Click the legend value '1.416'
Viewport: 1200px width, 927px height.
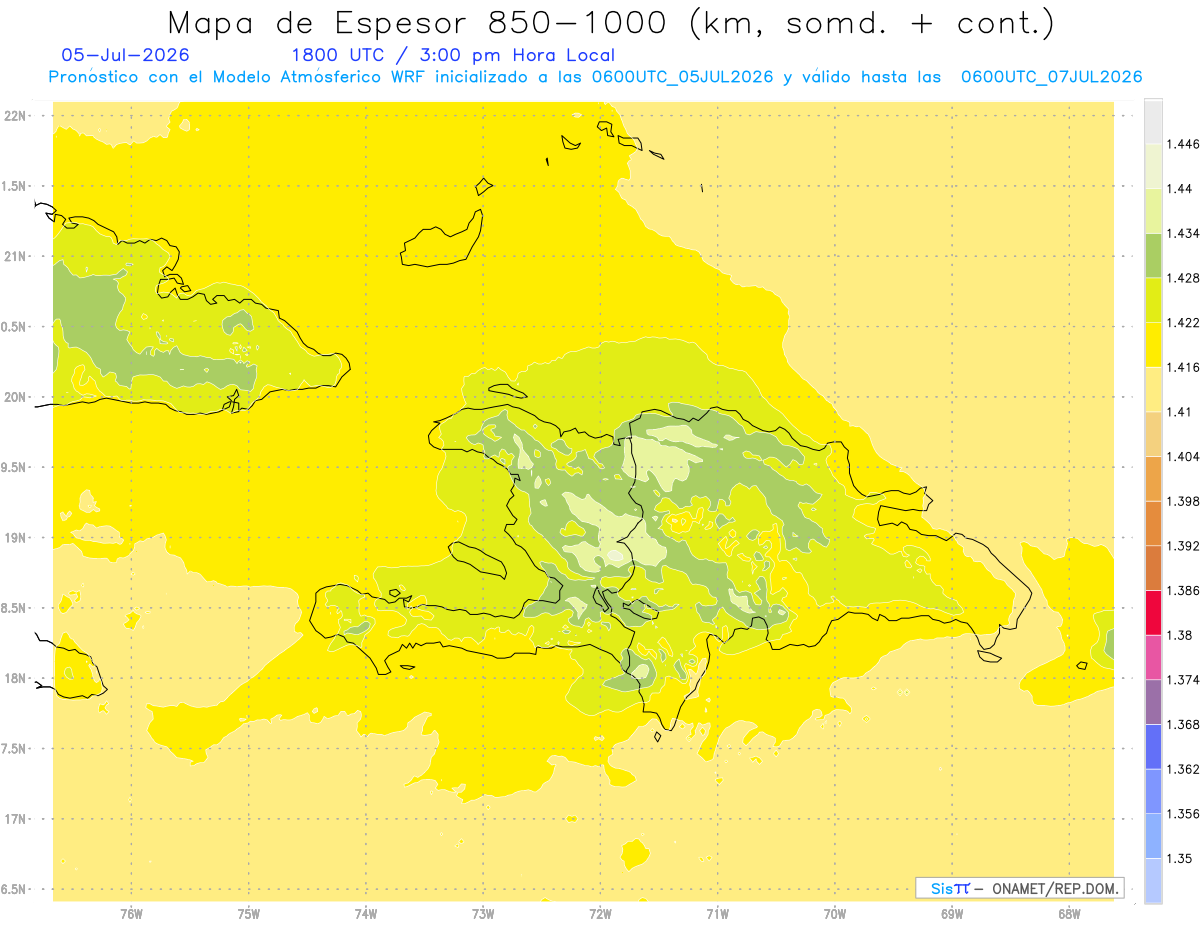1184,367
